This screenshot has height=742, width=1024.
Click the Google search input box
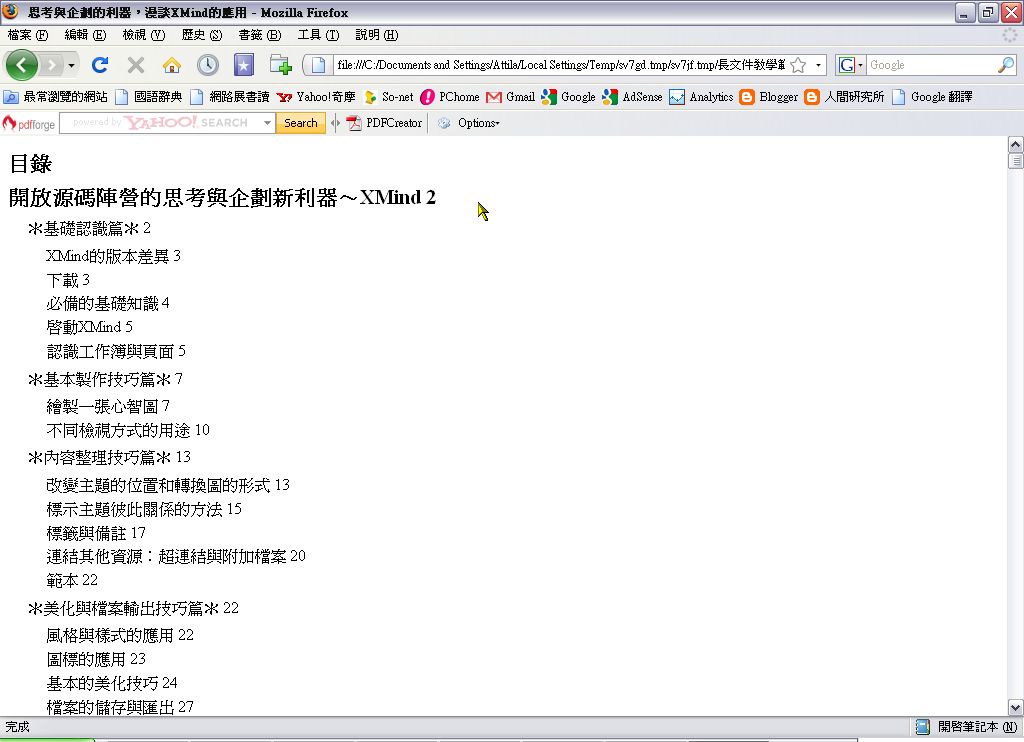click(x=932, y=65)
